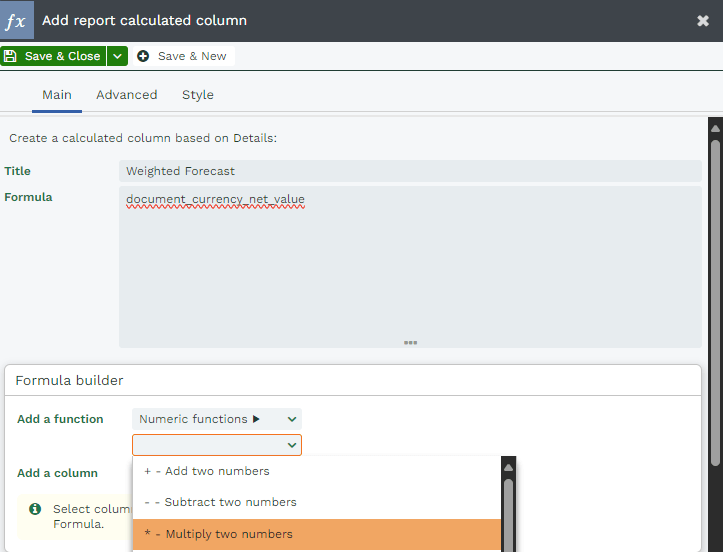Screen dimensions: 723x552
Task: Click the dialog's vertical scrollbar up arrow
Action: pos(715,127)
